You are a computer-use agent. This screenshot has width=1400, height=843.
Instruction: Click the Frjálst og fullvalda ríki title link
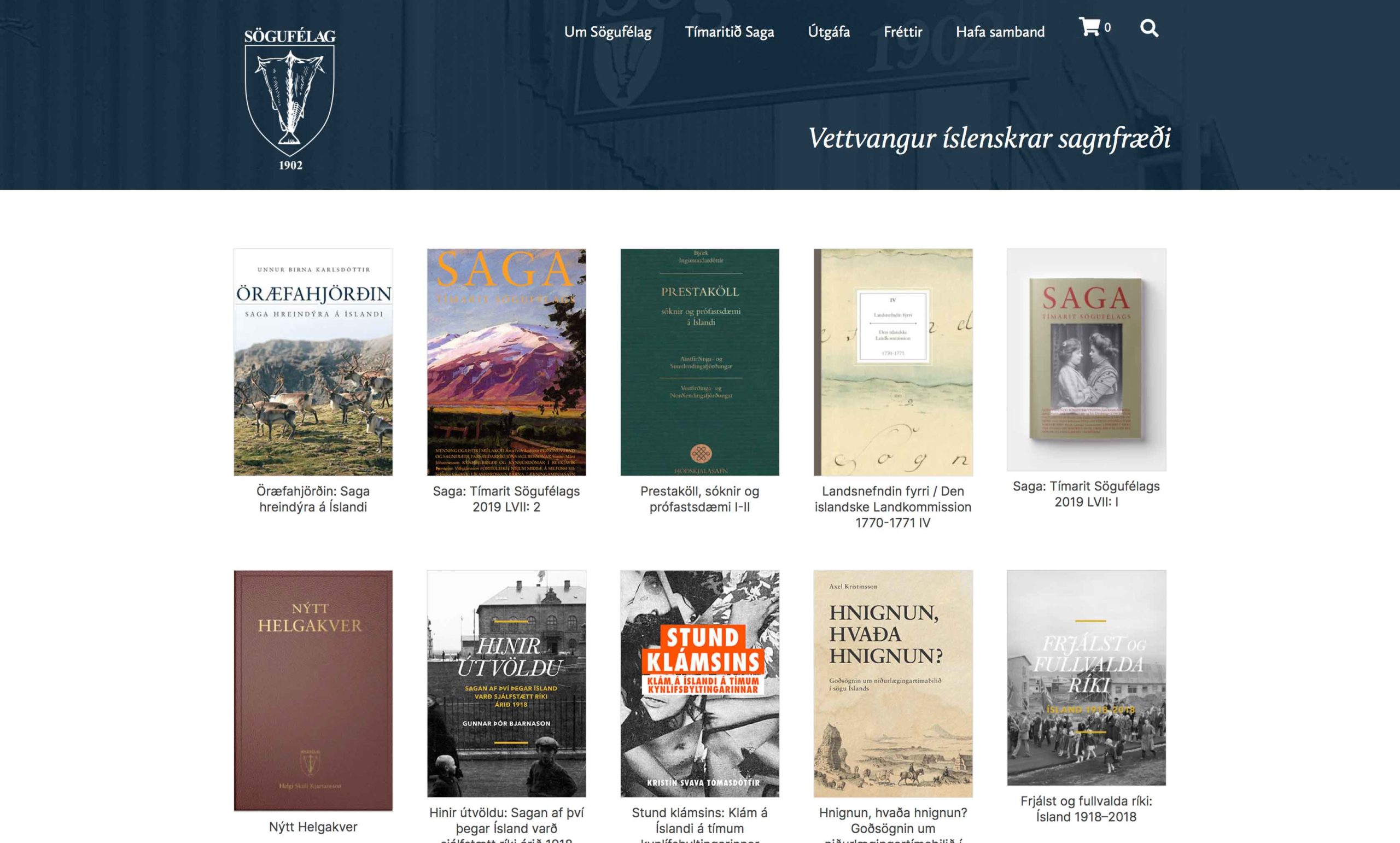[1086, 809]
